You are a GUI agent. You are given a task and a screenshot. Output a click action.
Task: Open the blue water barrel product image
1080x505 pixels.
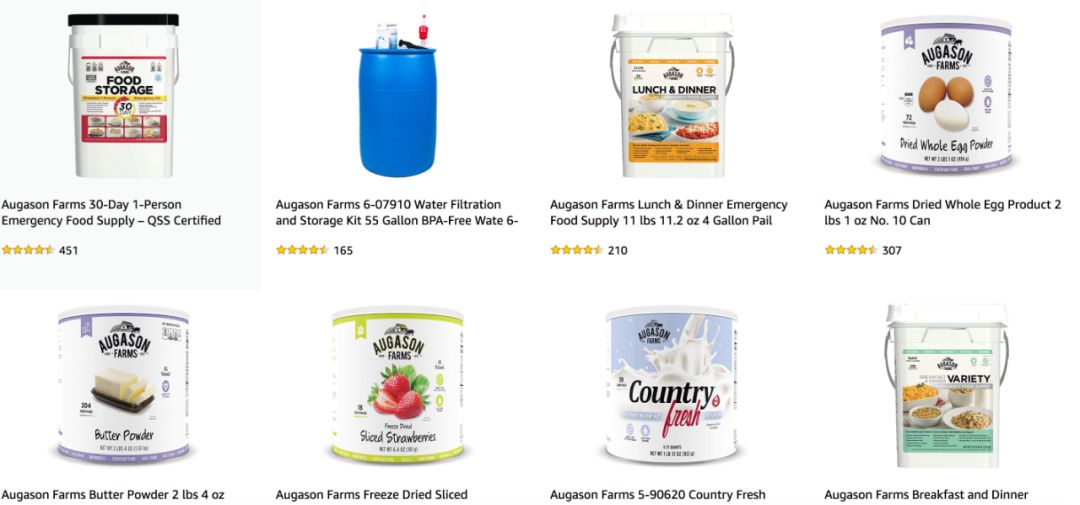click(397, 95)
